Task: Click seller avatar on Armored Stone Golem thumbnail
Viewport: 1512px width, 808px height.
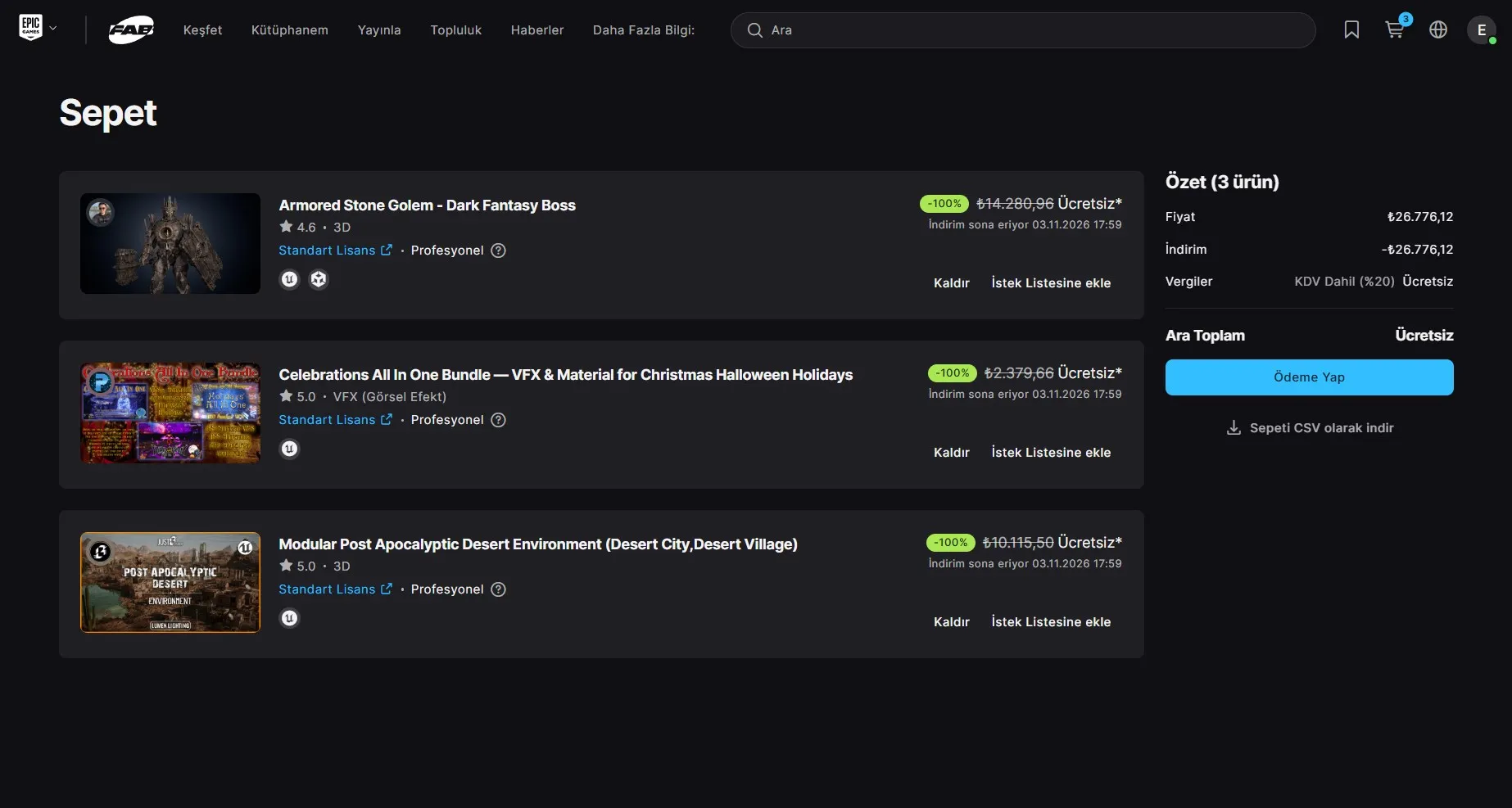Action: pyautogui.click(x=101, y=213)
